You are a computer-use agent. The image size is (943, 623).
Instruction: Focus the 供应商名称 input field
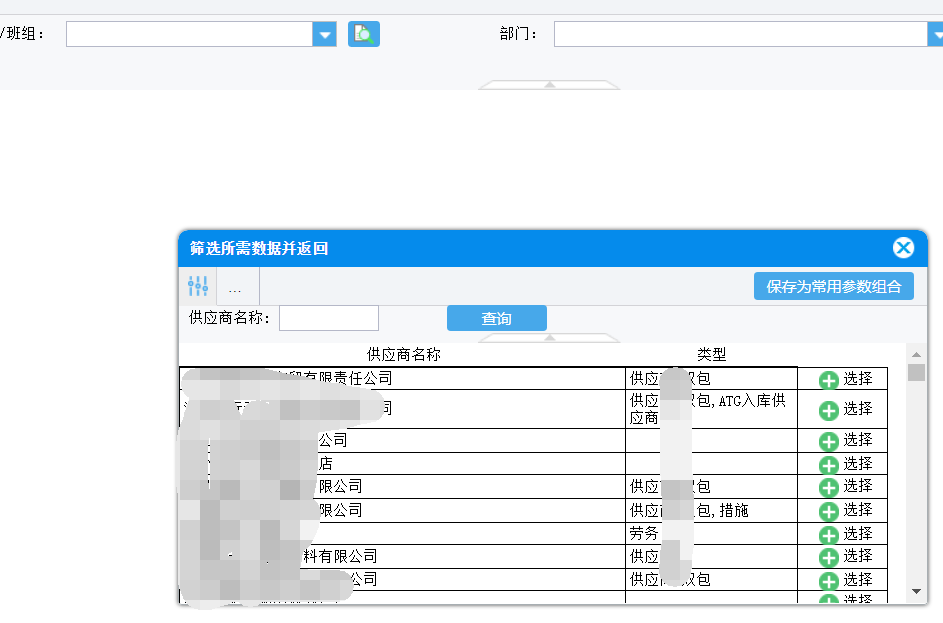(x=329, y=318)
